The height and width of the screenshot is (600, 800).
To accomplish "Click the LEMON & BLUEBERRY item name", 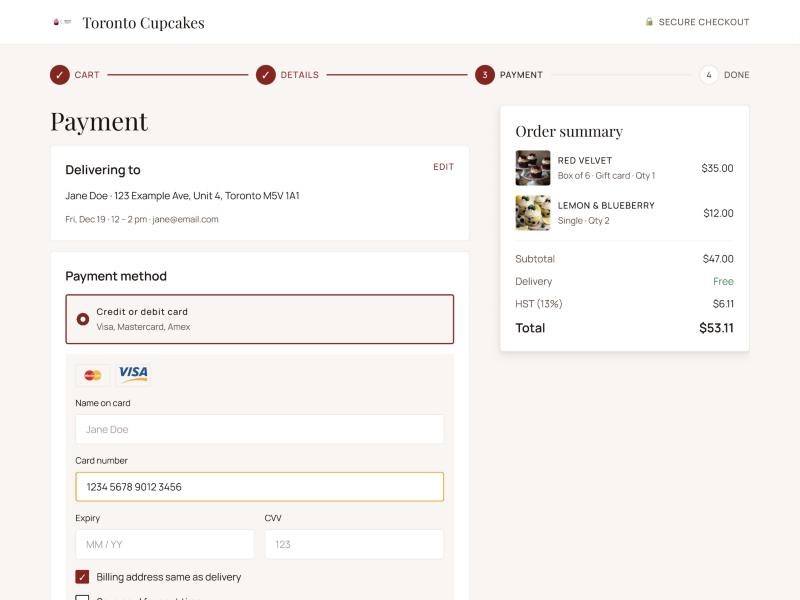I will point(606,206).
